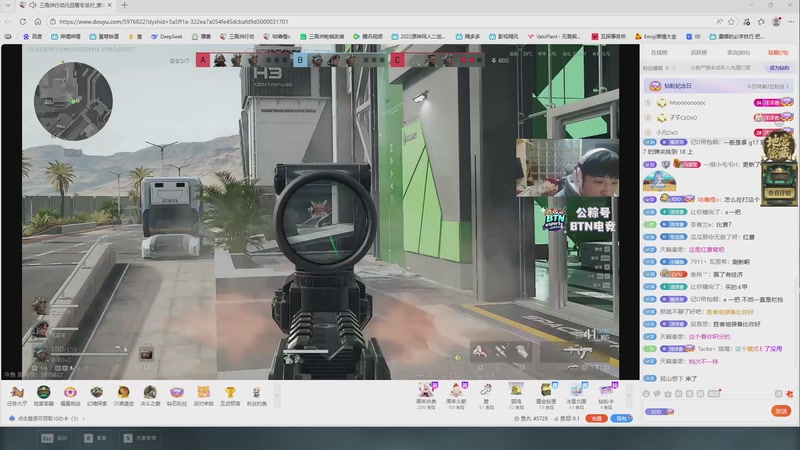This screenshot has height=450, width=800.
Task: Send the 周年火箭 rocket gift
Action: [x=456, y=396]
